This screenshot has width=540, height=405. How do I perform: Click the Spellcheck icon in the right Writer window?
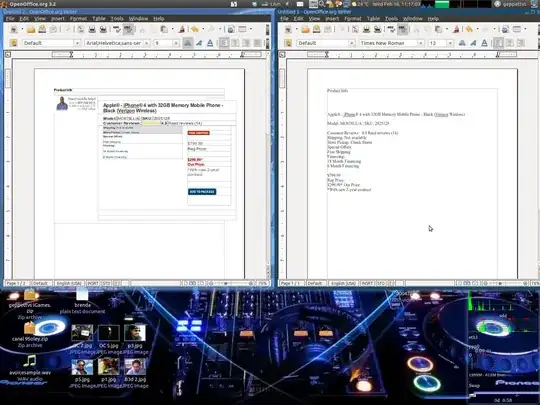click(391, 29)
